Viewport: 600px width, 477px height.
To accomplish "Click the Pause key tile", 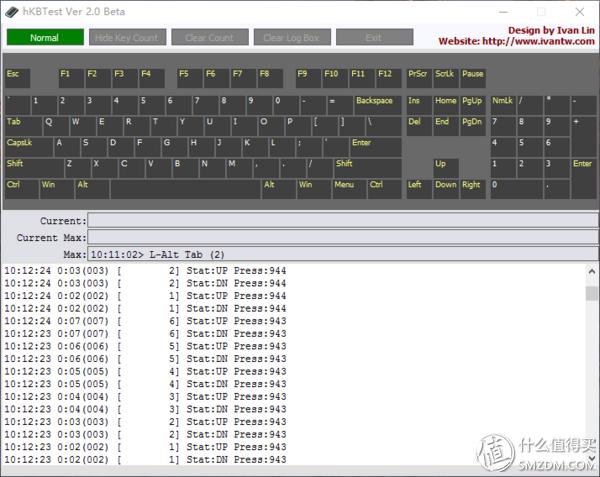I will point(473,78).
